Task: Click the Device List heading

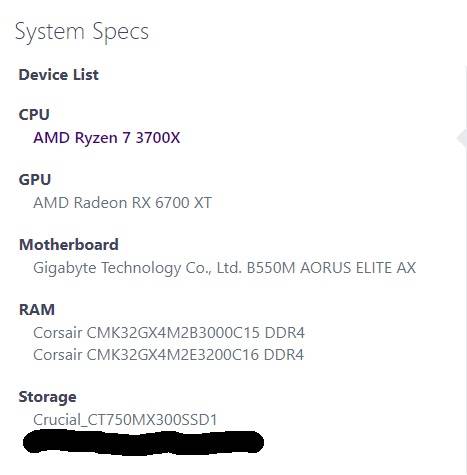Action: pos(59,74)
